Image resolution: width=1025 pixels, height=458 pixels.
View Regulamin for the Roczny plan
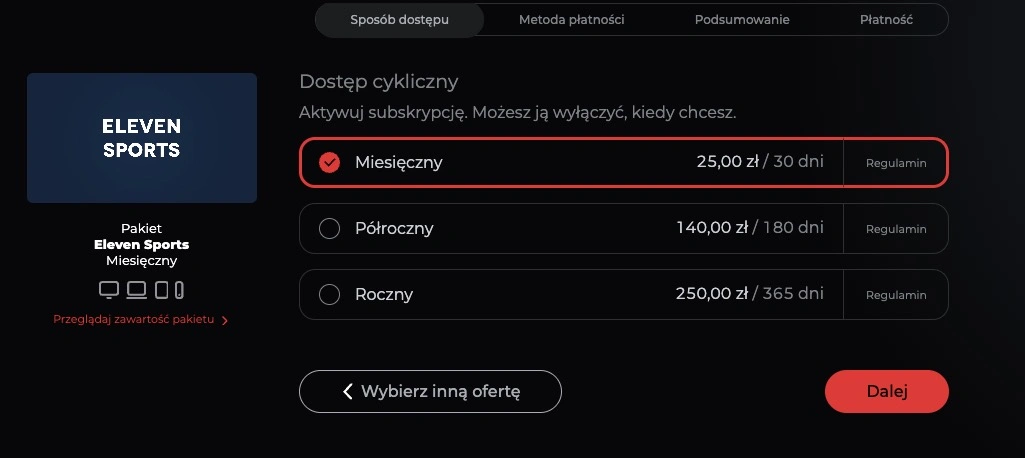tap(896, 295)
